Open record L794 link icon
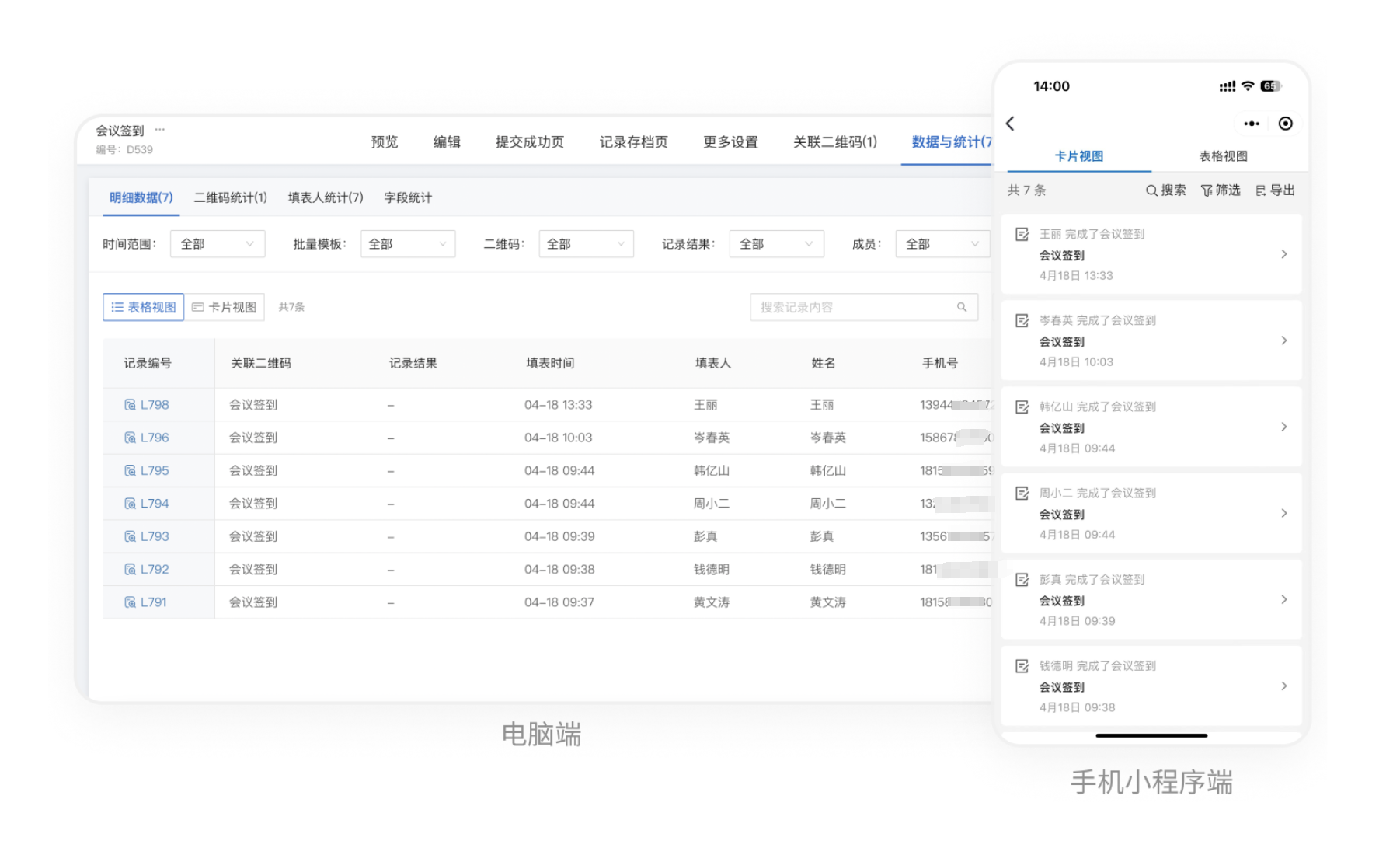The height and width of the screenshot is (848, 1400). [x=130, y=504]
